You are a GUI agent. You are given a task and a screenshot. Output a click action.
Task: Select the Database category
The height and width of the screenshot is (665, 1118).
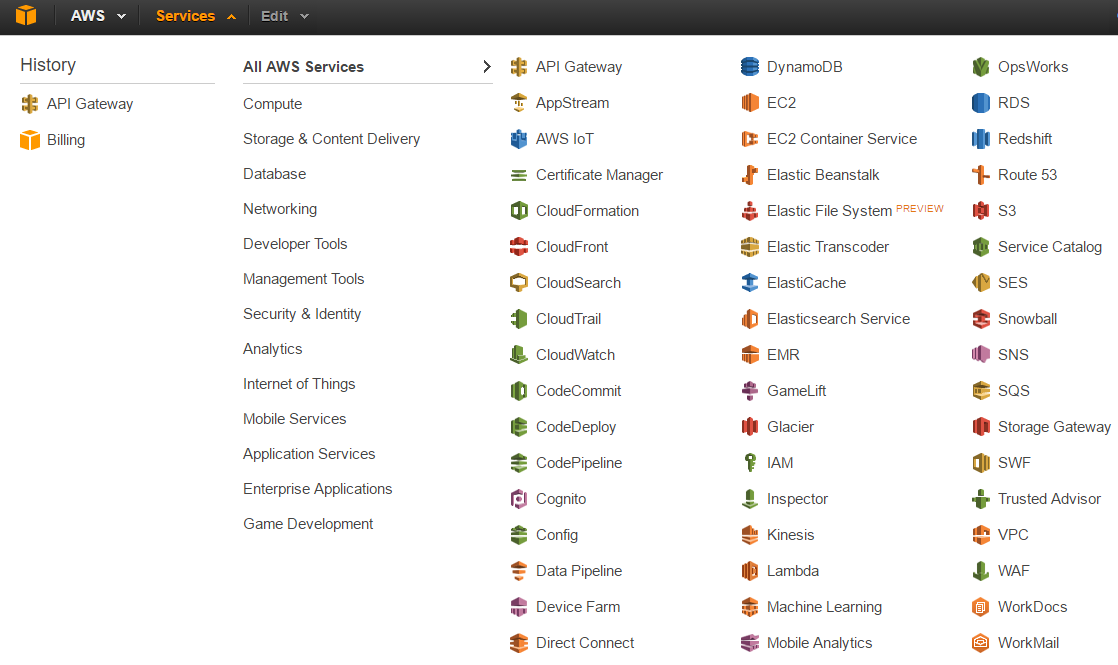275,174
